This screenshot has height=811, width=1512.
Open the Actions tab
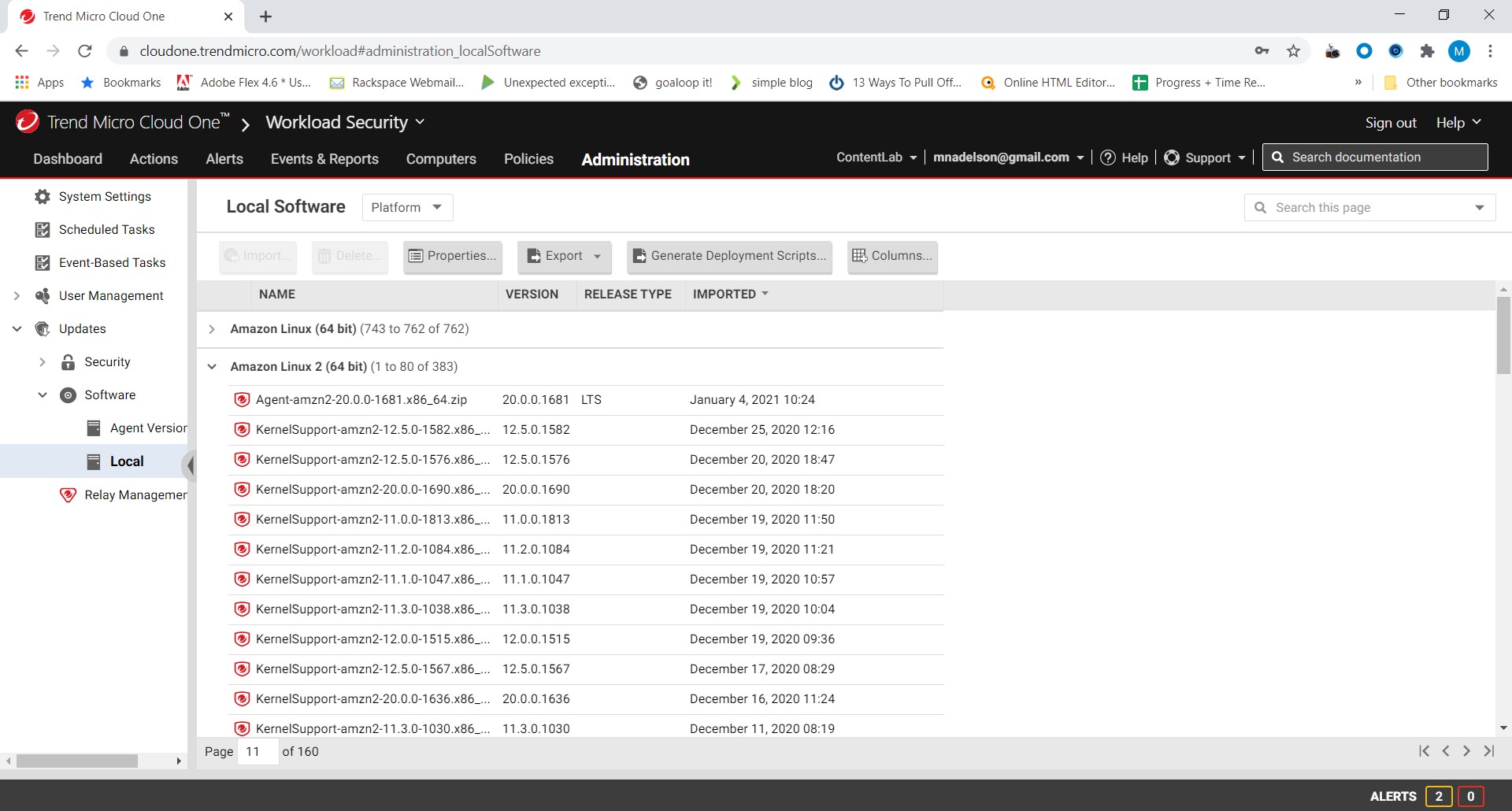click(154, 159)
